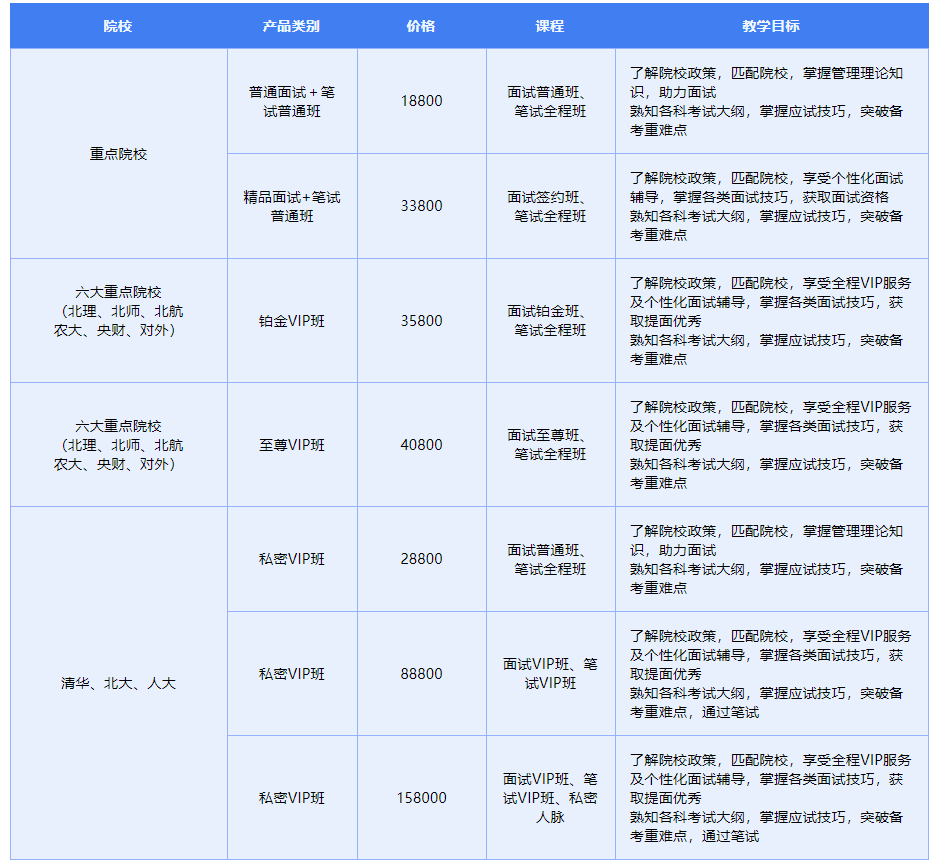Click the 教学目标 column header
This screenshot has width=929, height=862.
click(x=770, y=27)
